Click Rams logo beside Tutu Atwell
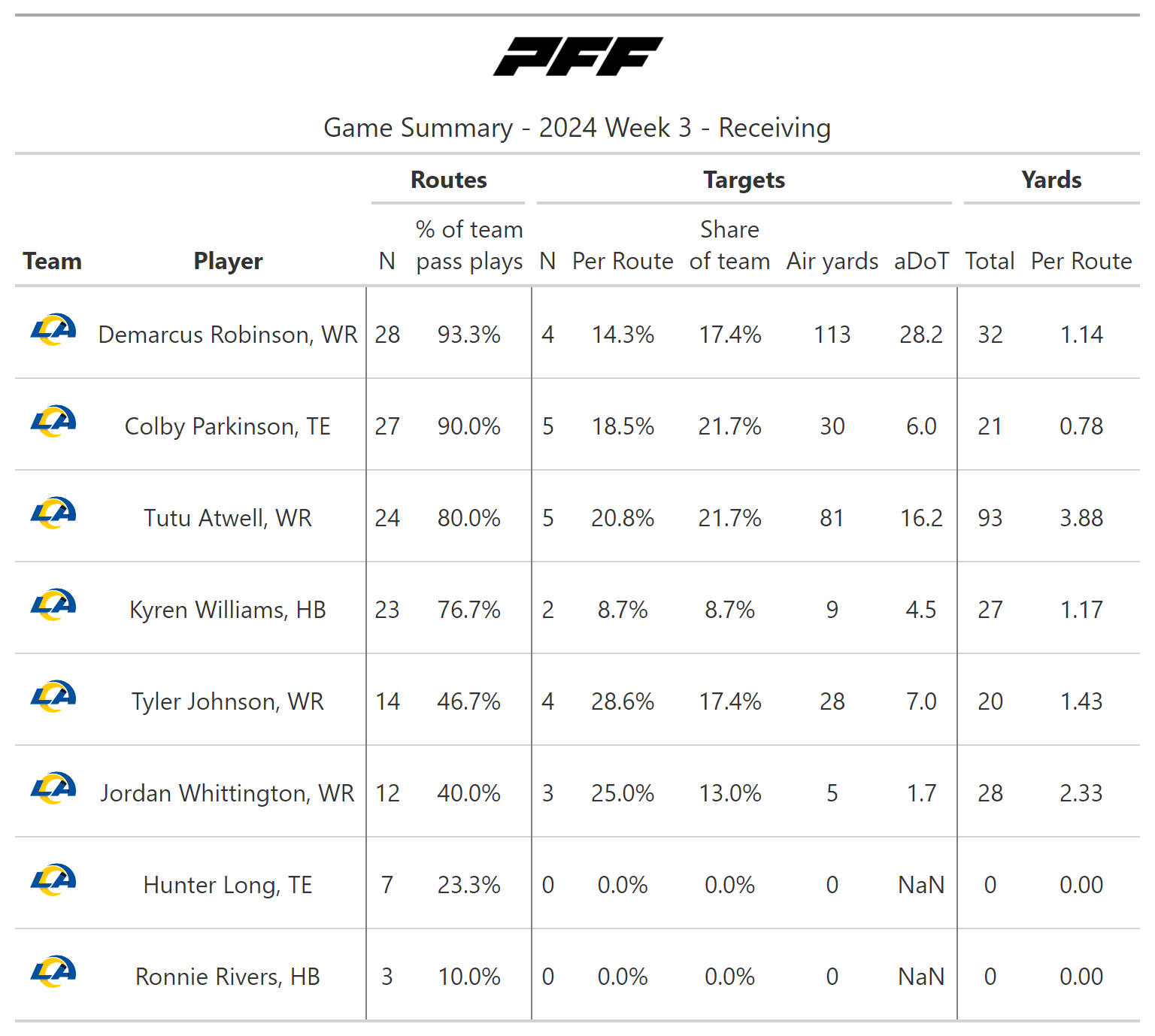This screenshot has width=1155, height=1036. tap(53, 513)
